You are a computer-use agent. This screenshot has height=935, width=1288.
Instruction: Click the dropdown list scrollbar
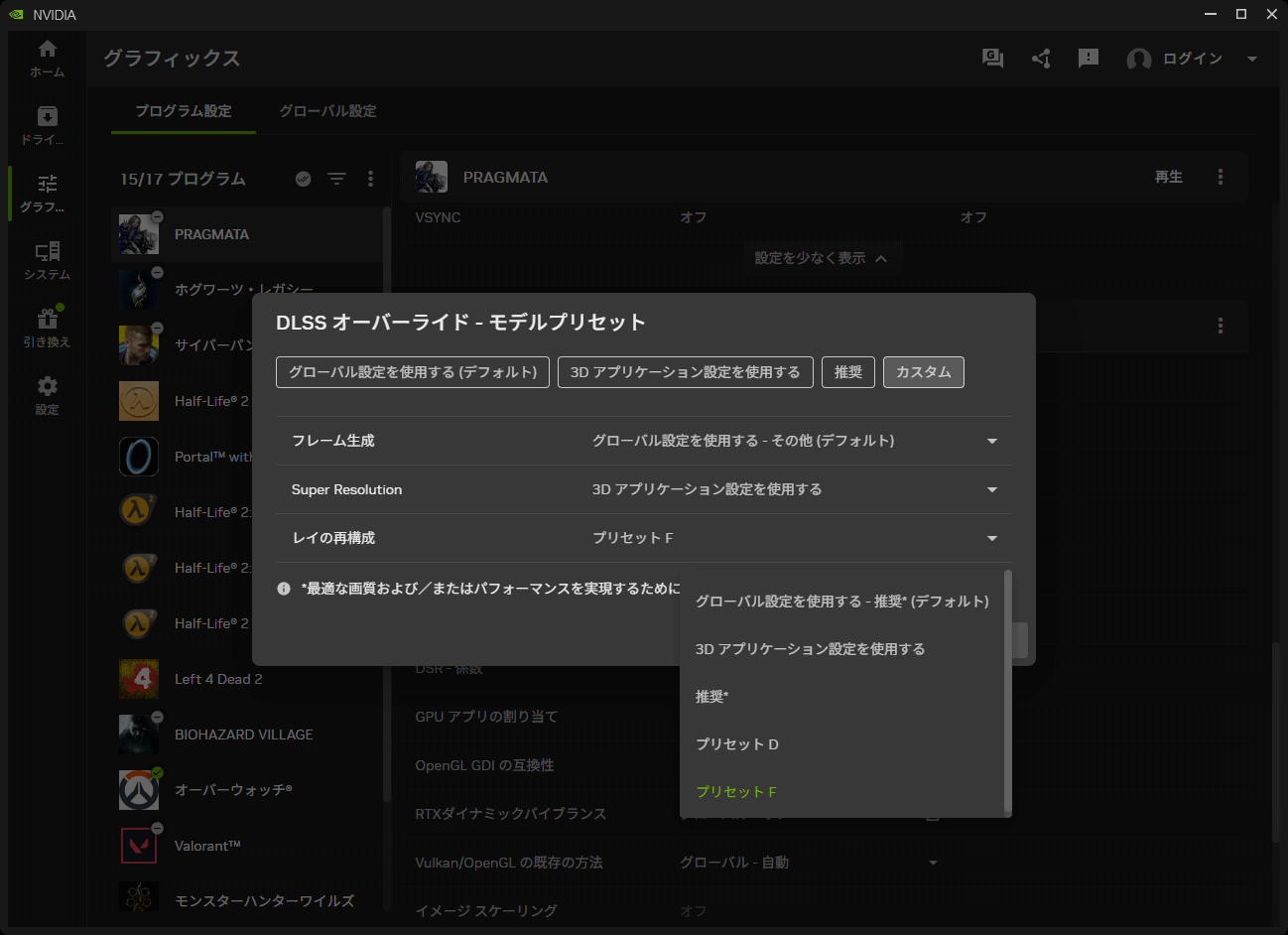1008,693
